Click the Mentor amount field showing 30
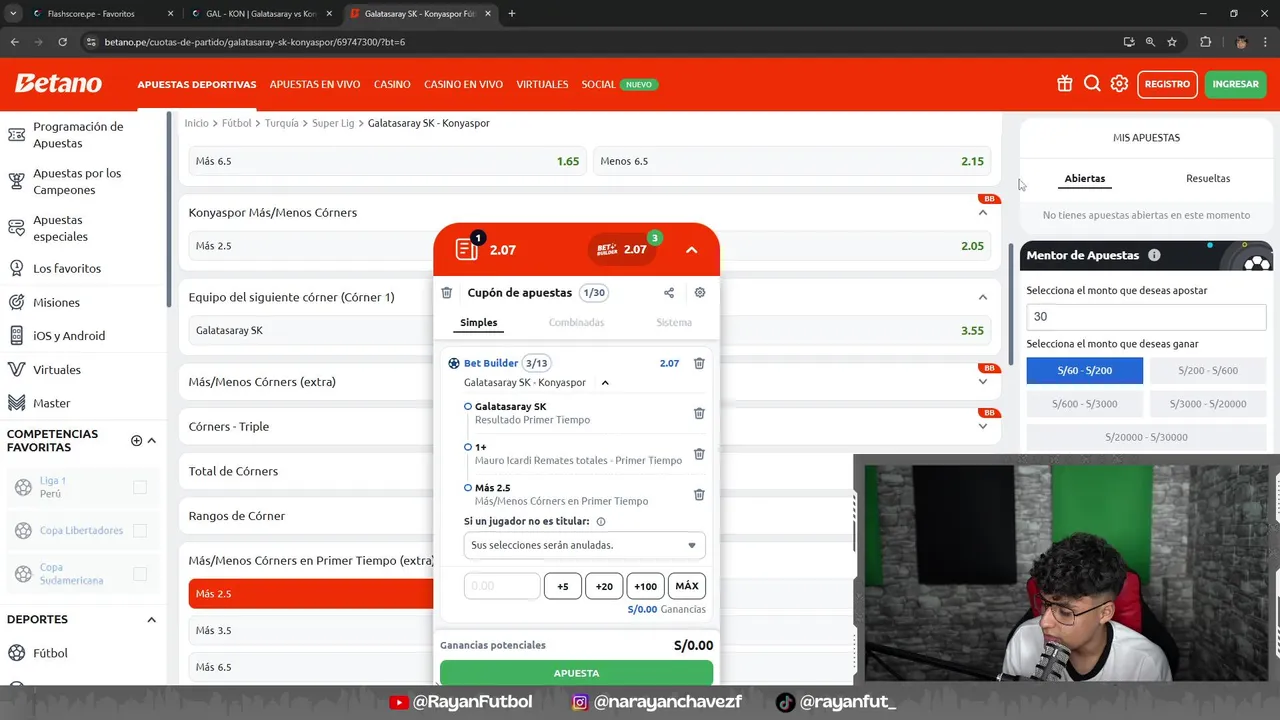Screen dimensions: 1280x720 [x=1146, y=316]
